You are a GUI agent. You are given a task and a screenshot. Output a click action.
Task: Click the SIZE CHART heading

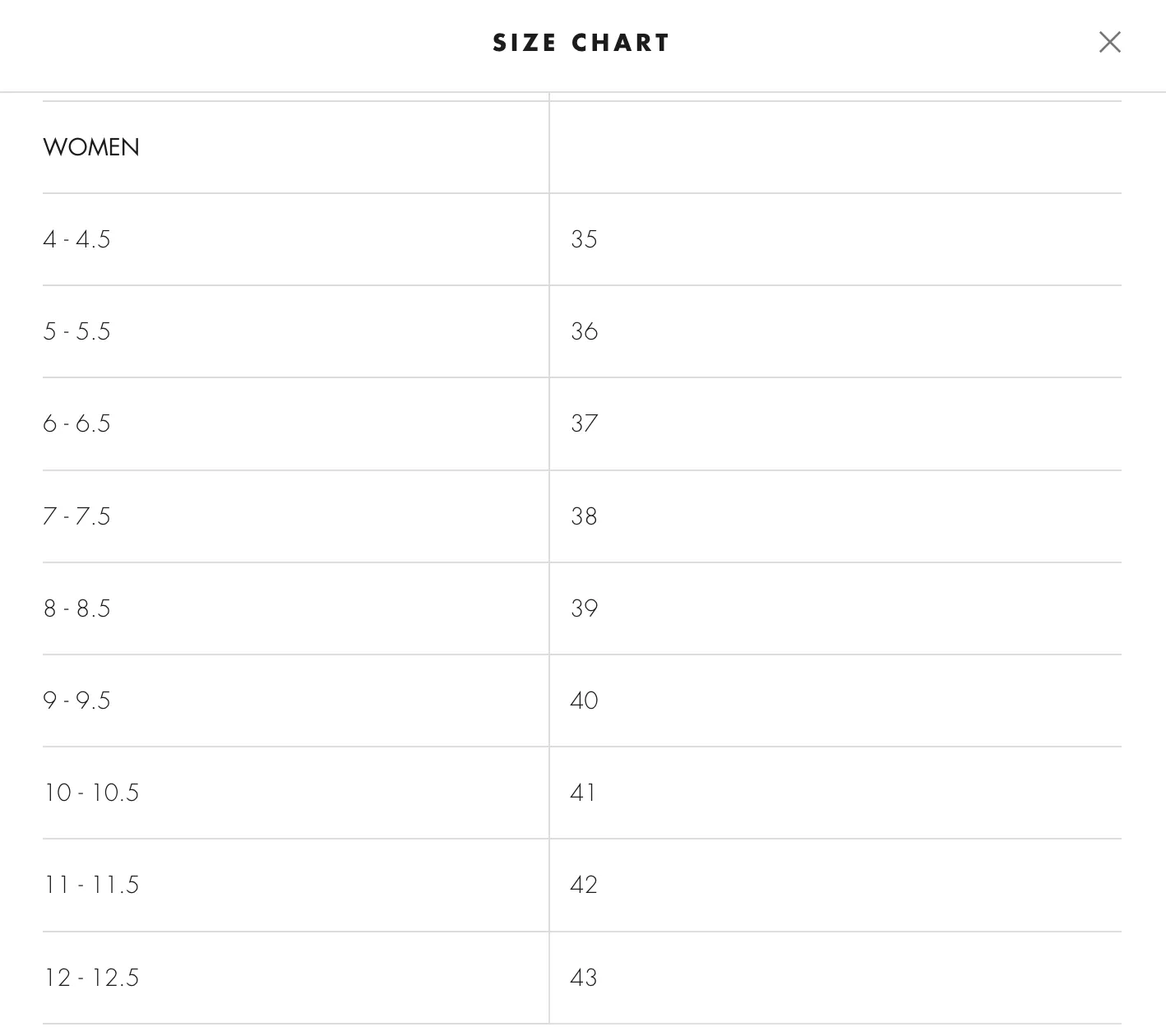pos(581,43)
